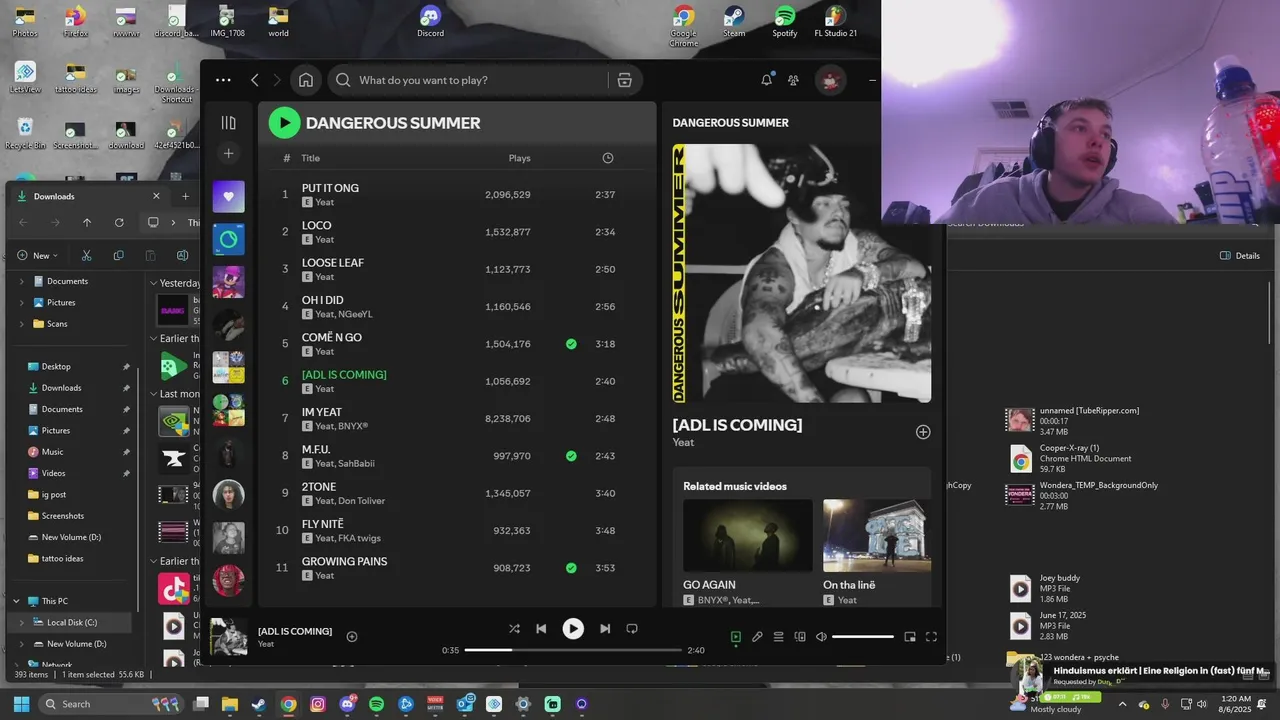
Task: Open the New dropdown in the Downloads window
Action: coord(38,255)
